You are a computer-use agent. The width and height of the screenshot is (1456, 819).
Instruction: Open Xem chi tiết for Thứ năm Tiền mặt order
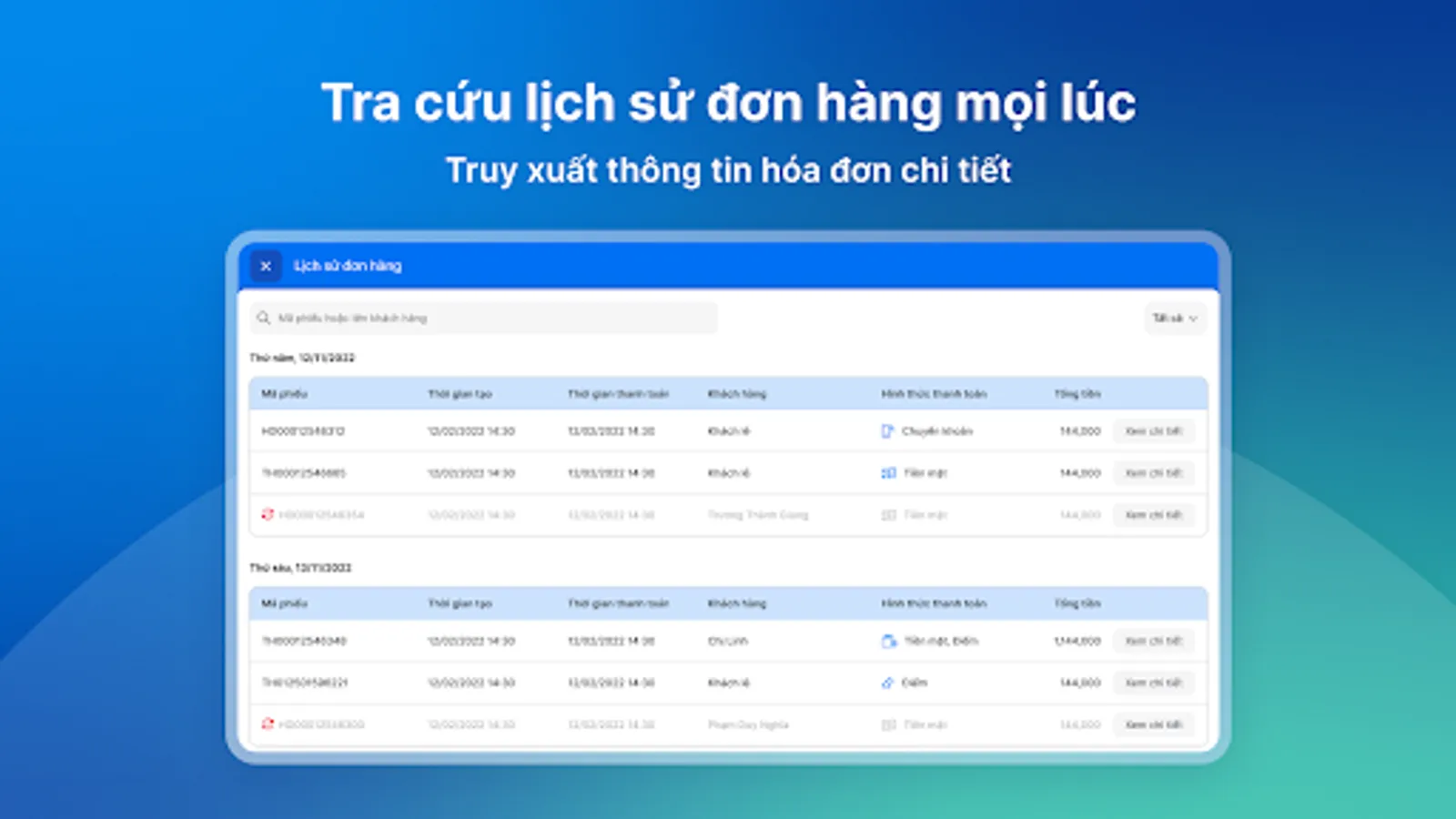click(1154, 473)
